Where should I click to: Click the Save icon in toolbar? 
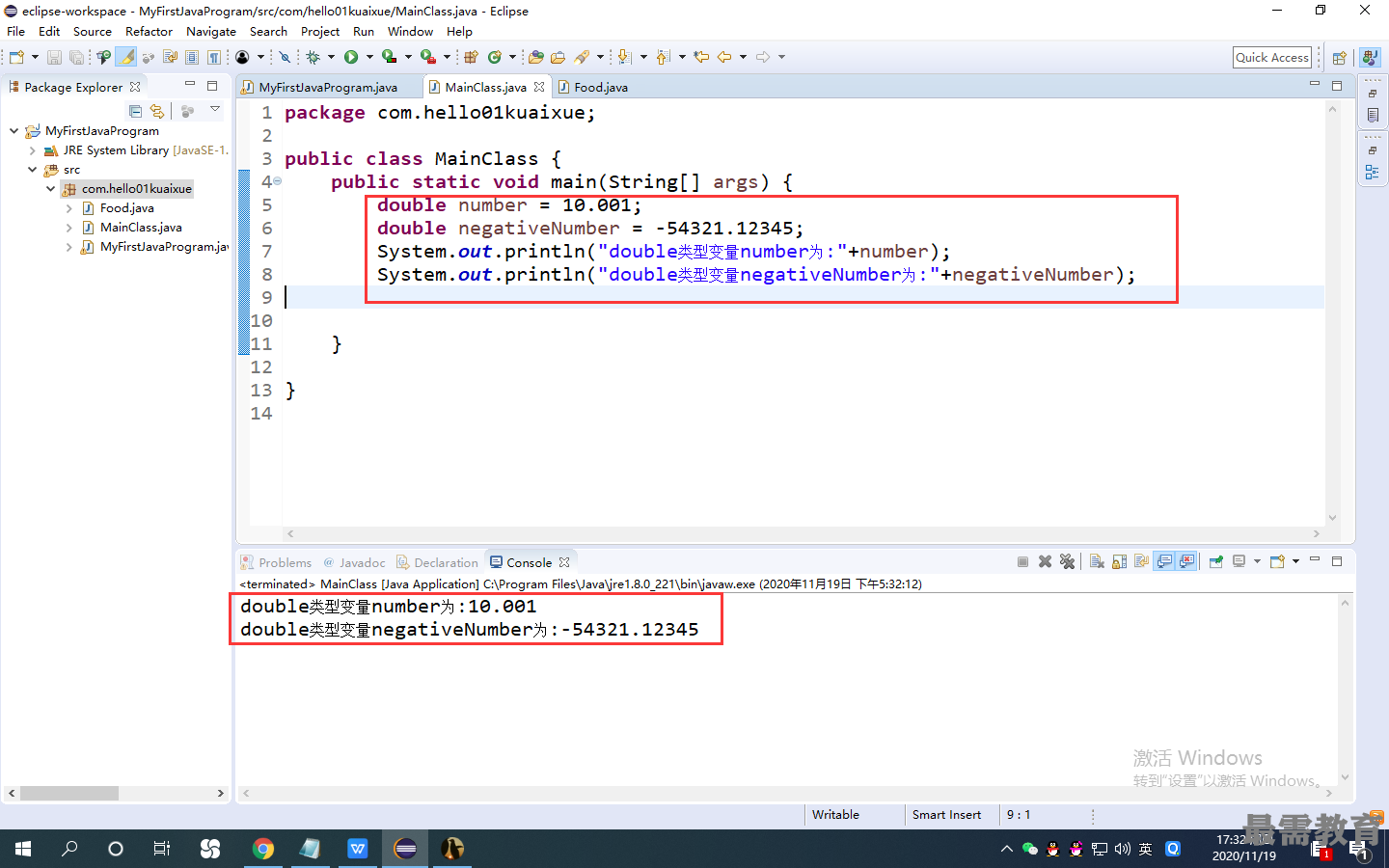point(54,57)
